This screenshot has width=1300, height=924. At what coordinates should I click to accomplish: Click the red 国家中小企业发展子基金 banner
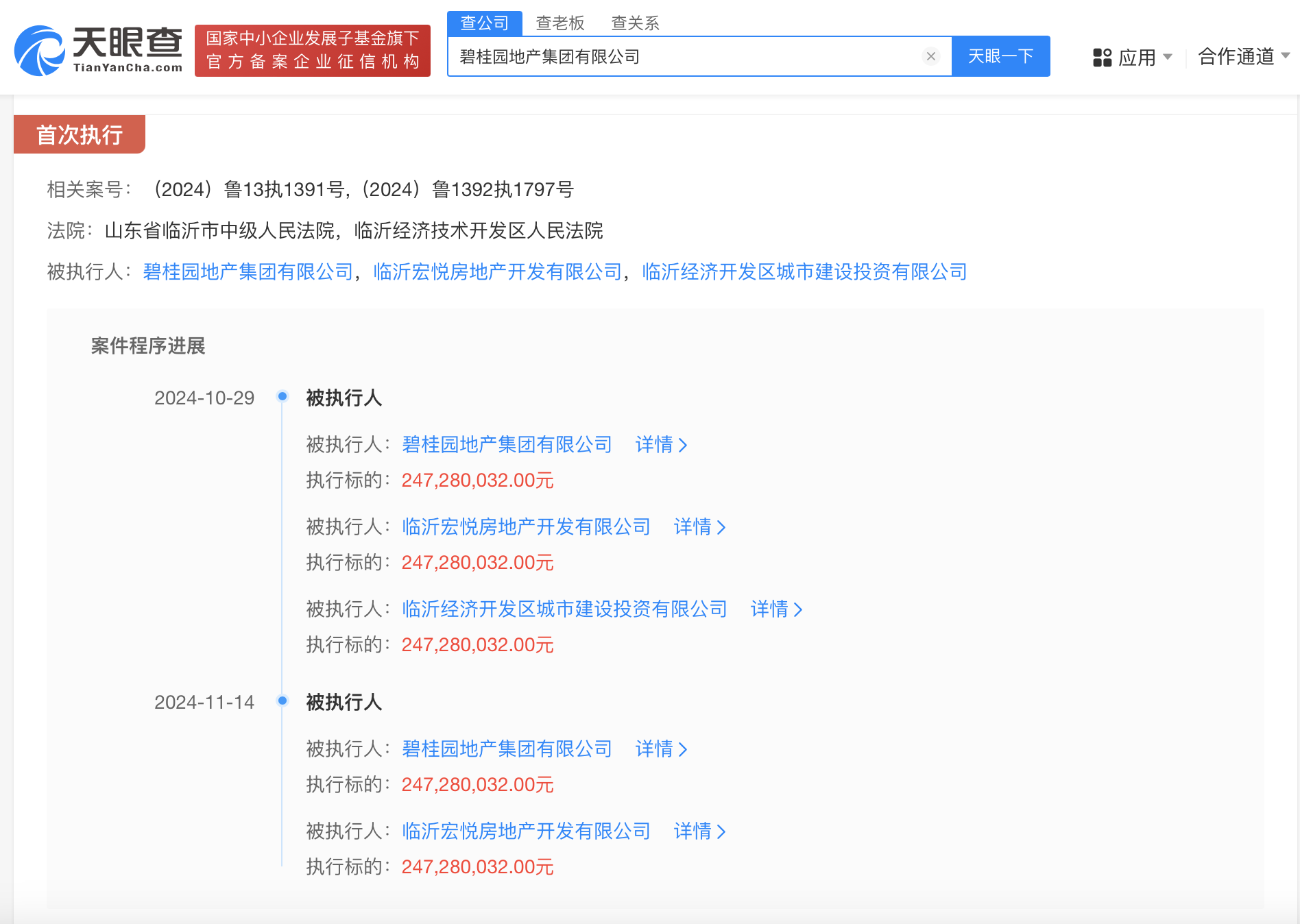point(313,51)
